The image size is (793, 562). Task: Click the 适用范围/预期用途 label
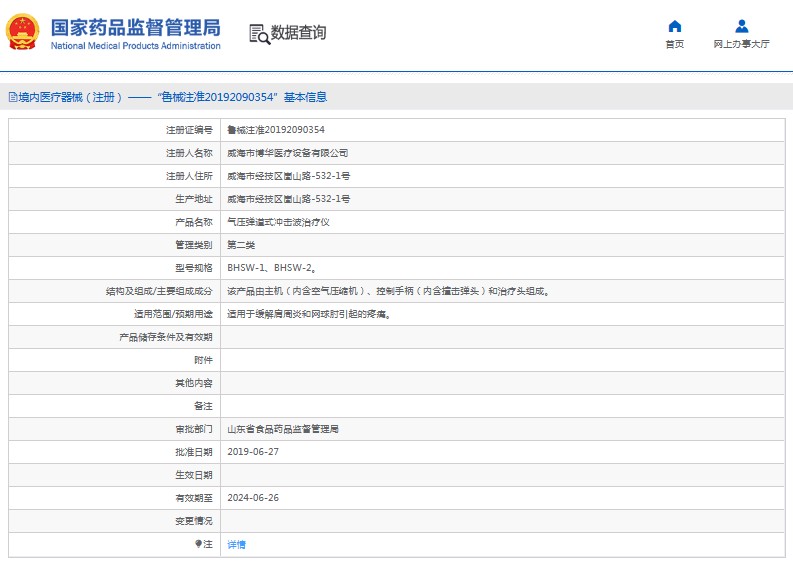[173, 314]
